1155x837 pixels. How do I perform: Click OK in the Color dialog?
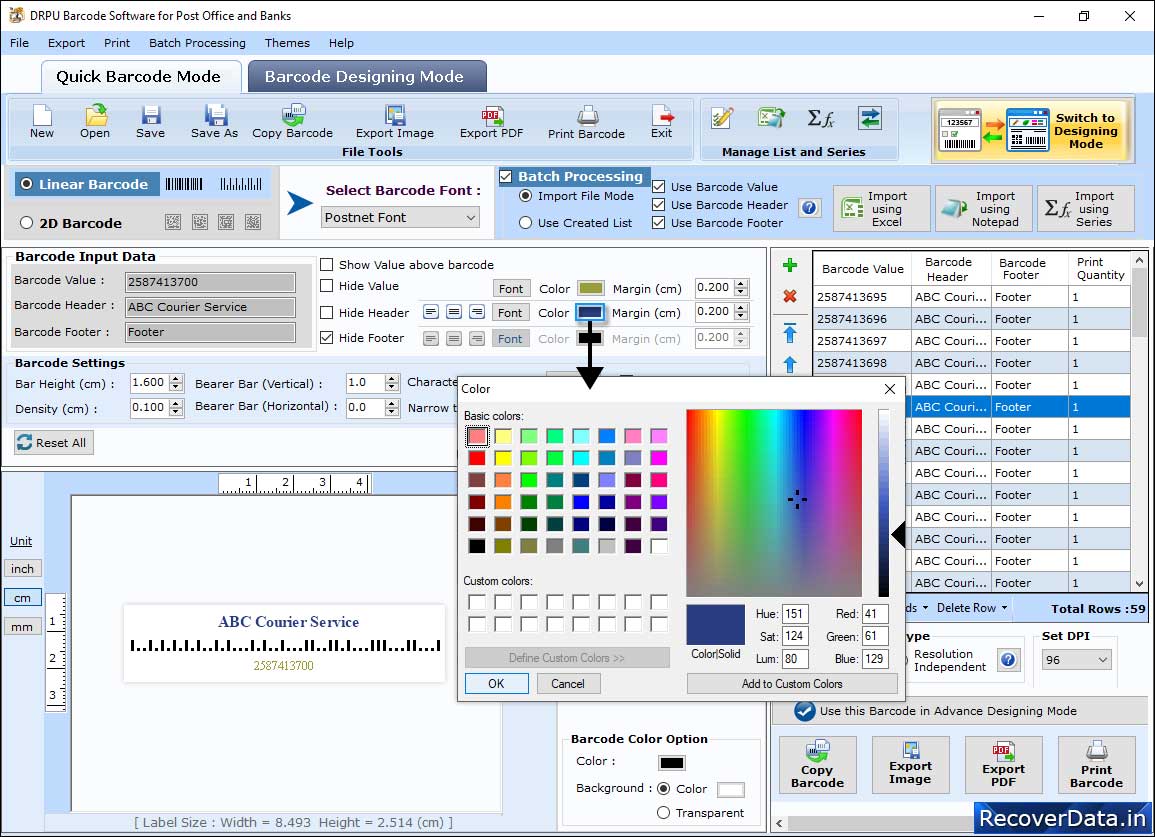[x=496, y=684]
